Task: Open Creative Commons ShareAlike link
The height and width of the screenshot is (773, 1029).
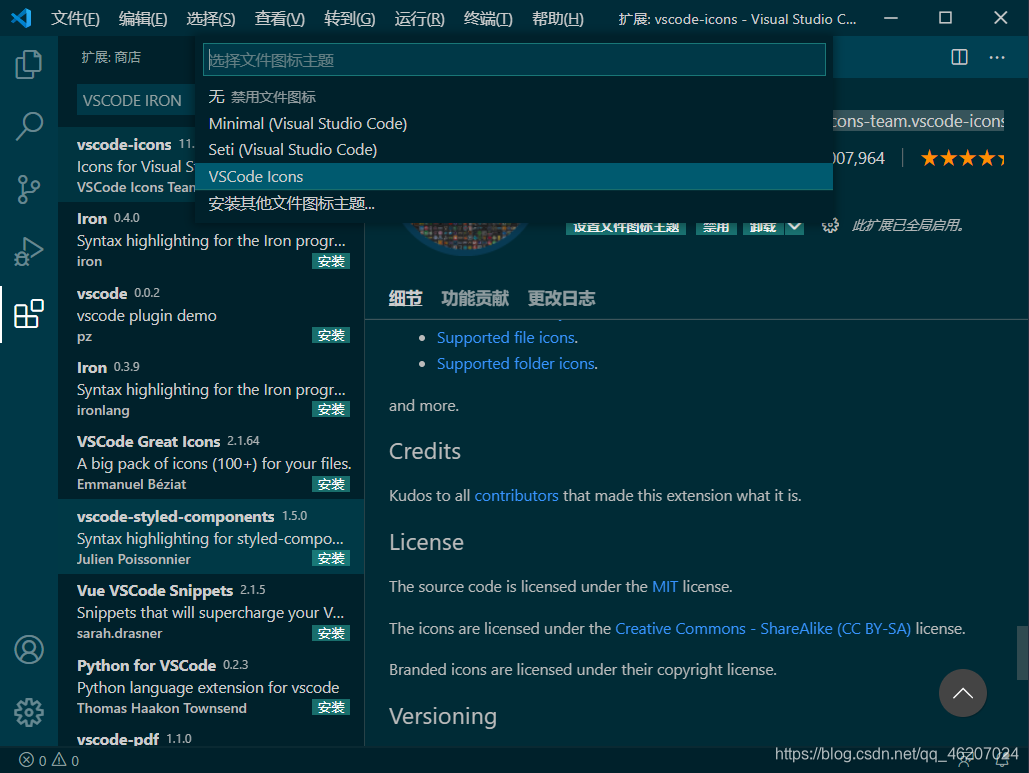Action: pyautogui.click(x=763, y=628)
